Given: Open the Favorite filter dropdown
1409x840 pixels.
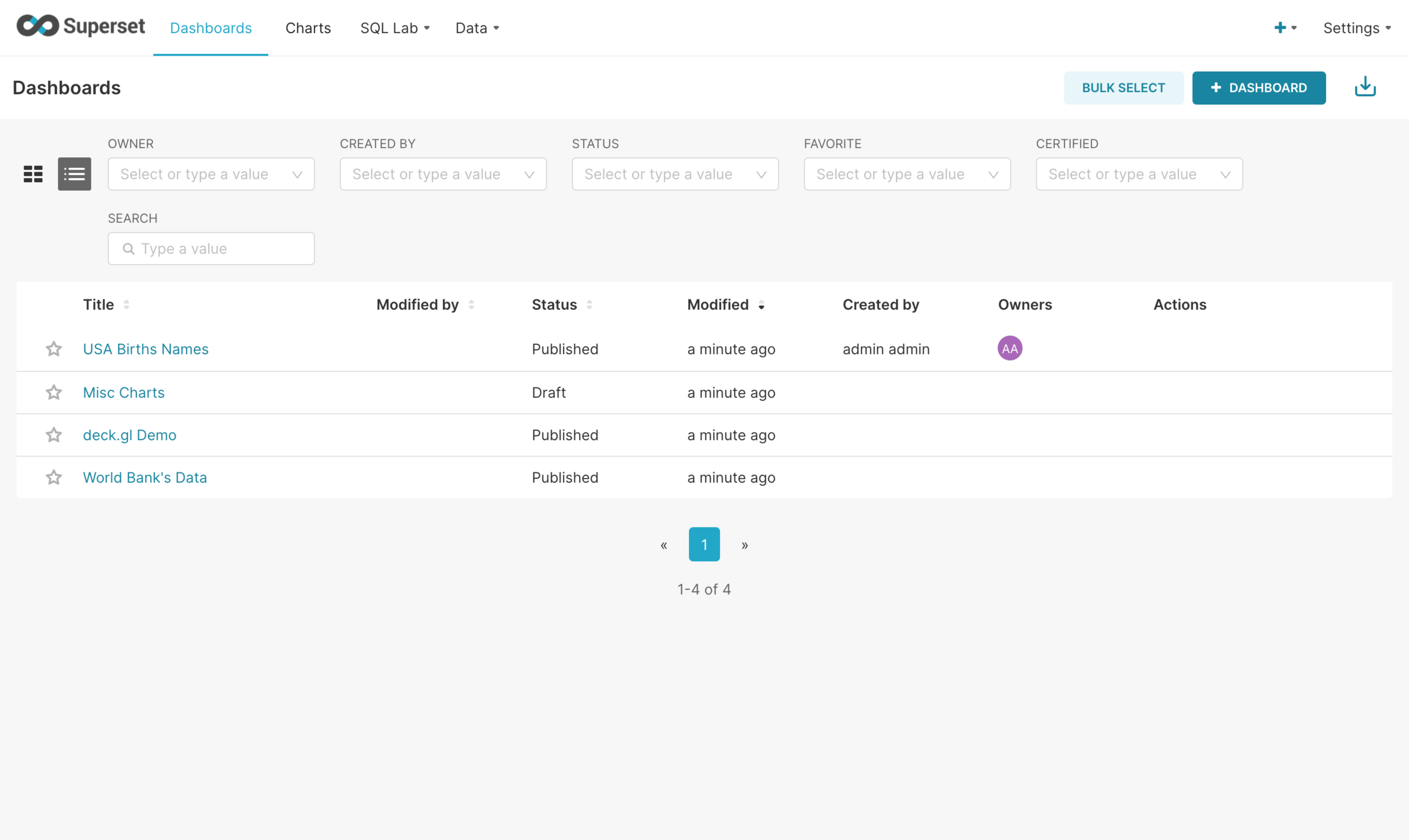Looking at the screenshot, I should [x=908, y=174].
